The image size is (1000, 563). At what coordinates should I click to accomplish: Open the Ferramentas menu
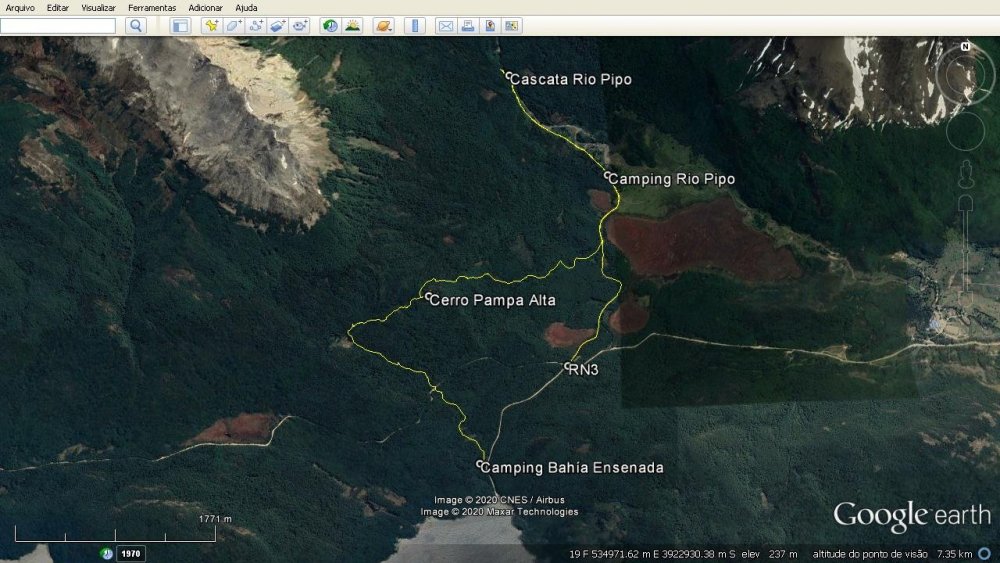(152, 7)
